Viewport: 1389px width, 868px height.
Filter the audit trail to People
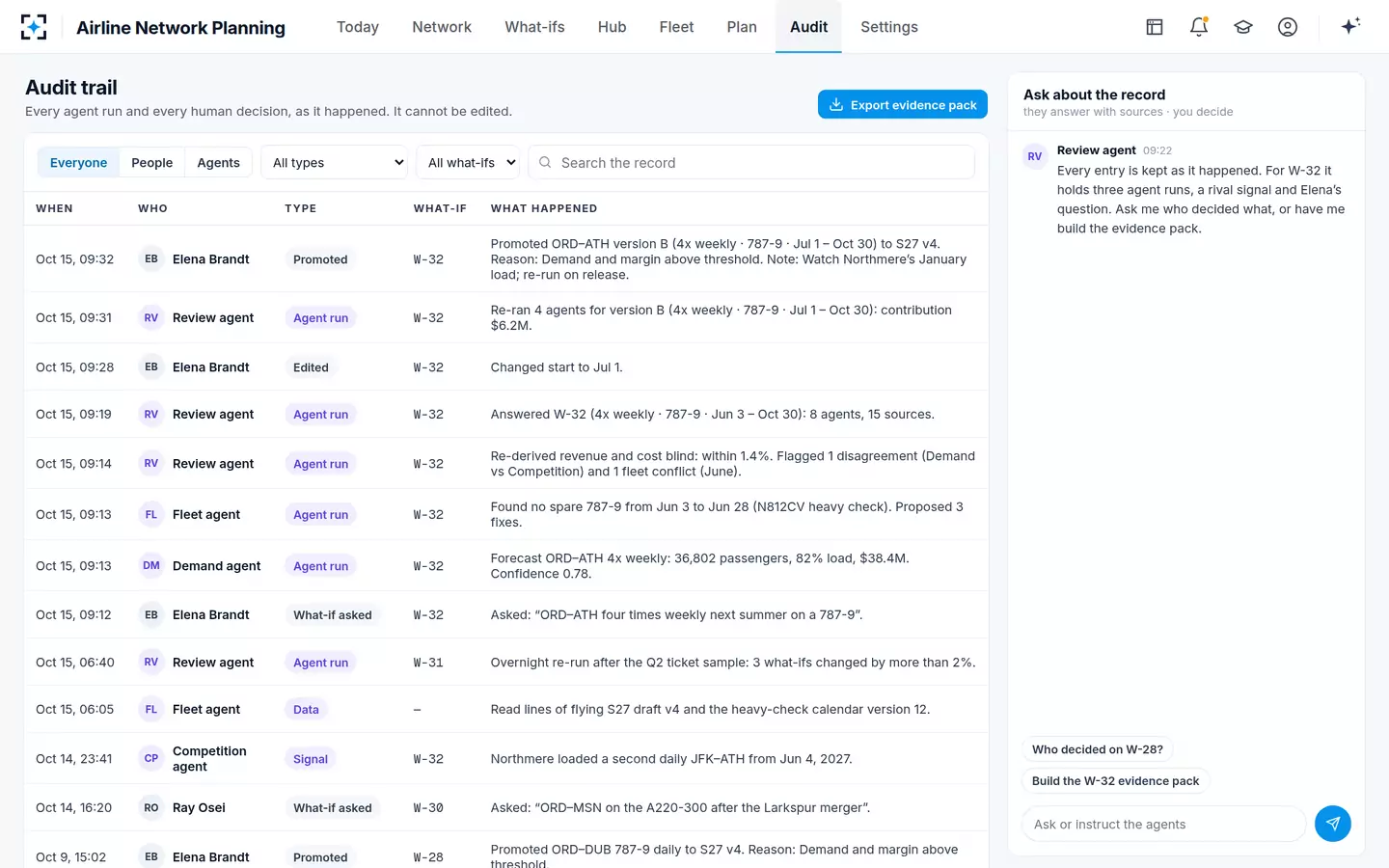click(151, 162)
